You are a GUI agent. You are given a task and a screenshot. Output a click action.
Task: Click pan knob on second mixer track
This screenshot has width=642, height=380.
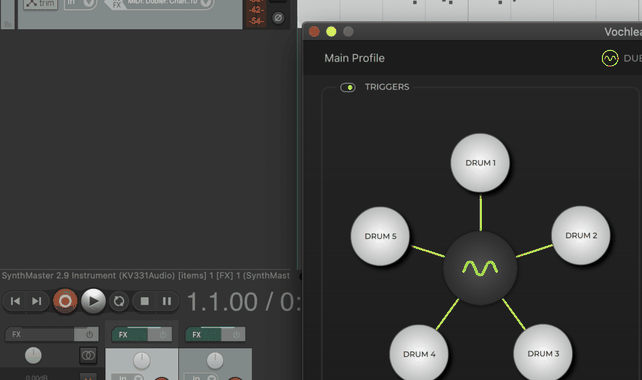click(x=215, y=361)
